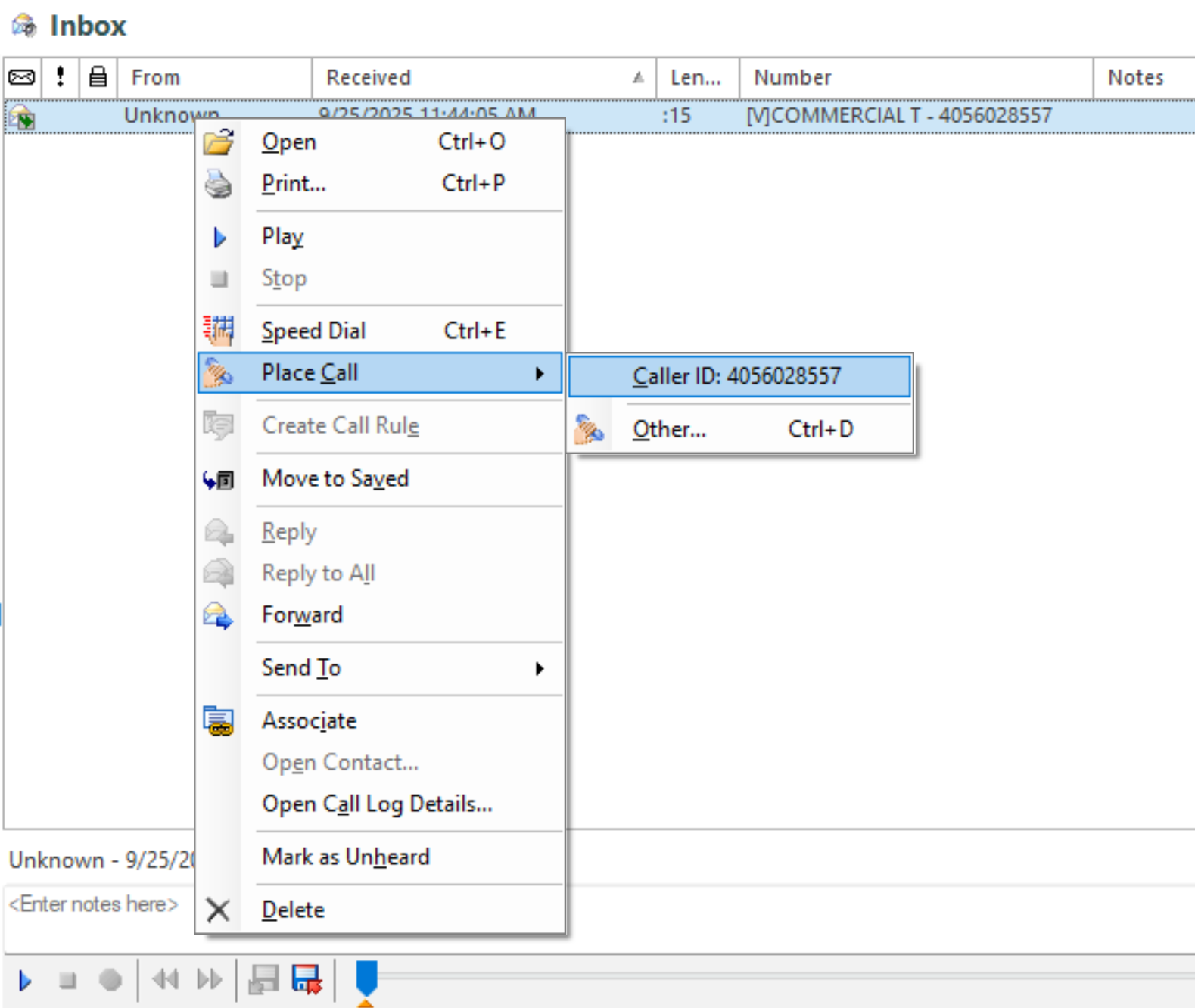
Task: Click the Number column header
Action: pyautogui.click(x=914, y=78)
